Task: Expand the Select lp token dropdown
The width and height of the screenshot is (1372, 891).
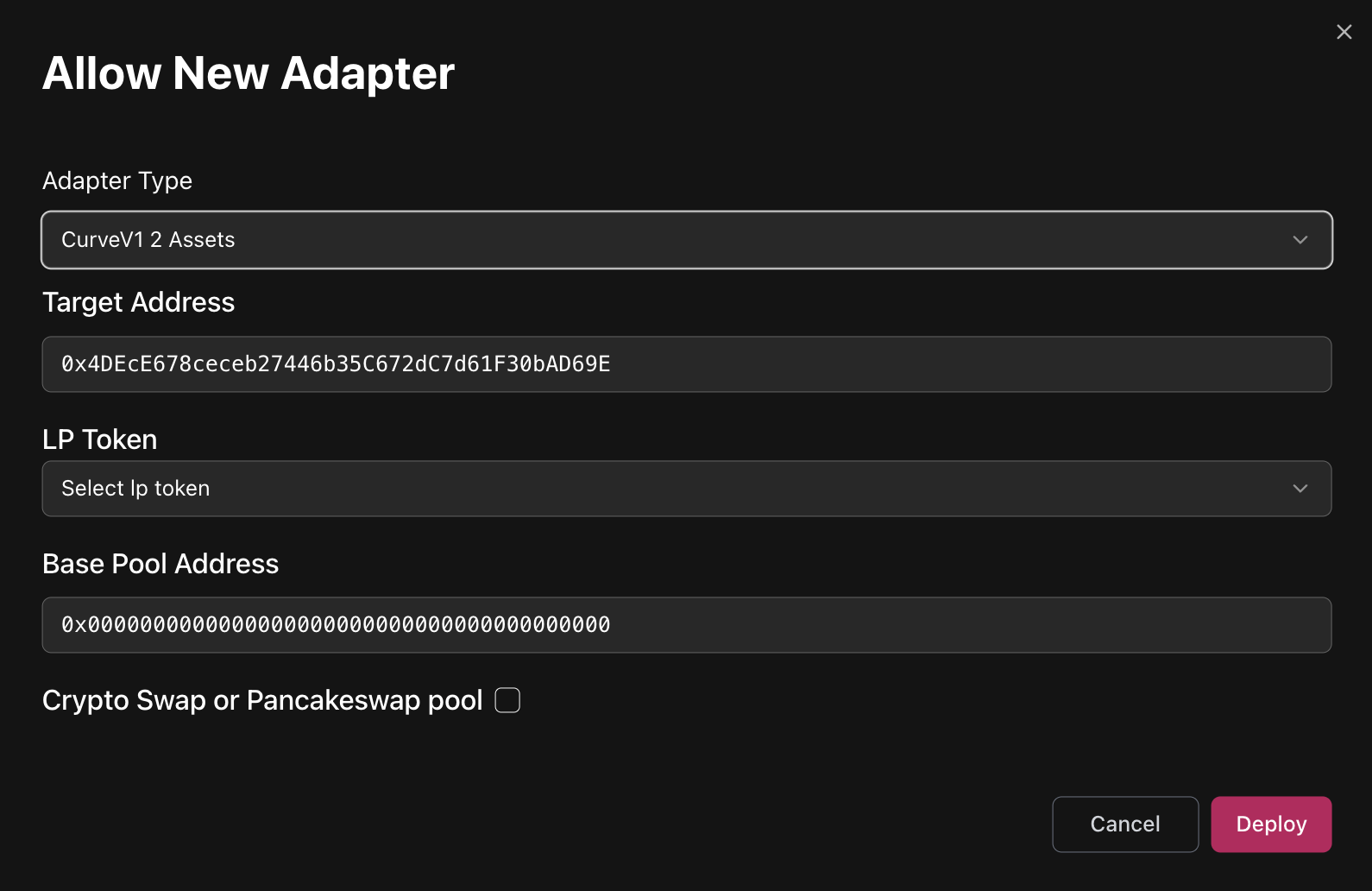Action: 686,489
